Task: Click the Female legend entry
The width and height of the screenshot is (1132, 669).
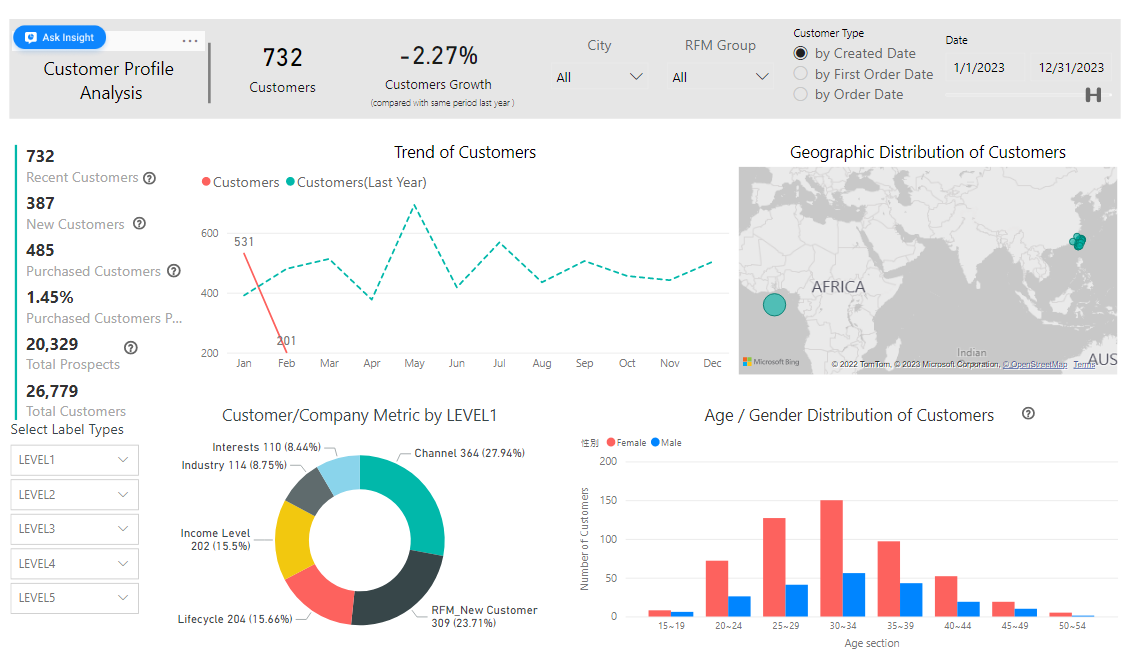Action: pyautogui.click(x=626, y=442)
